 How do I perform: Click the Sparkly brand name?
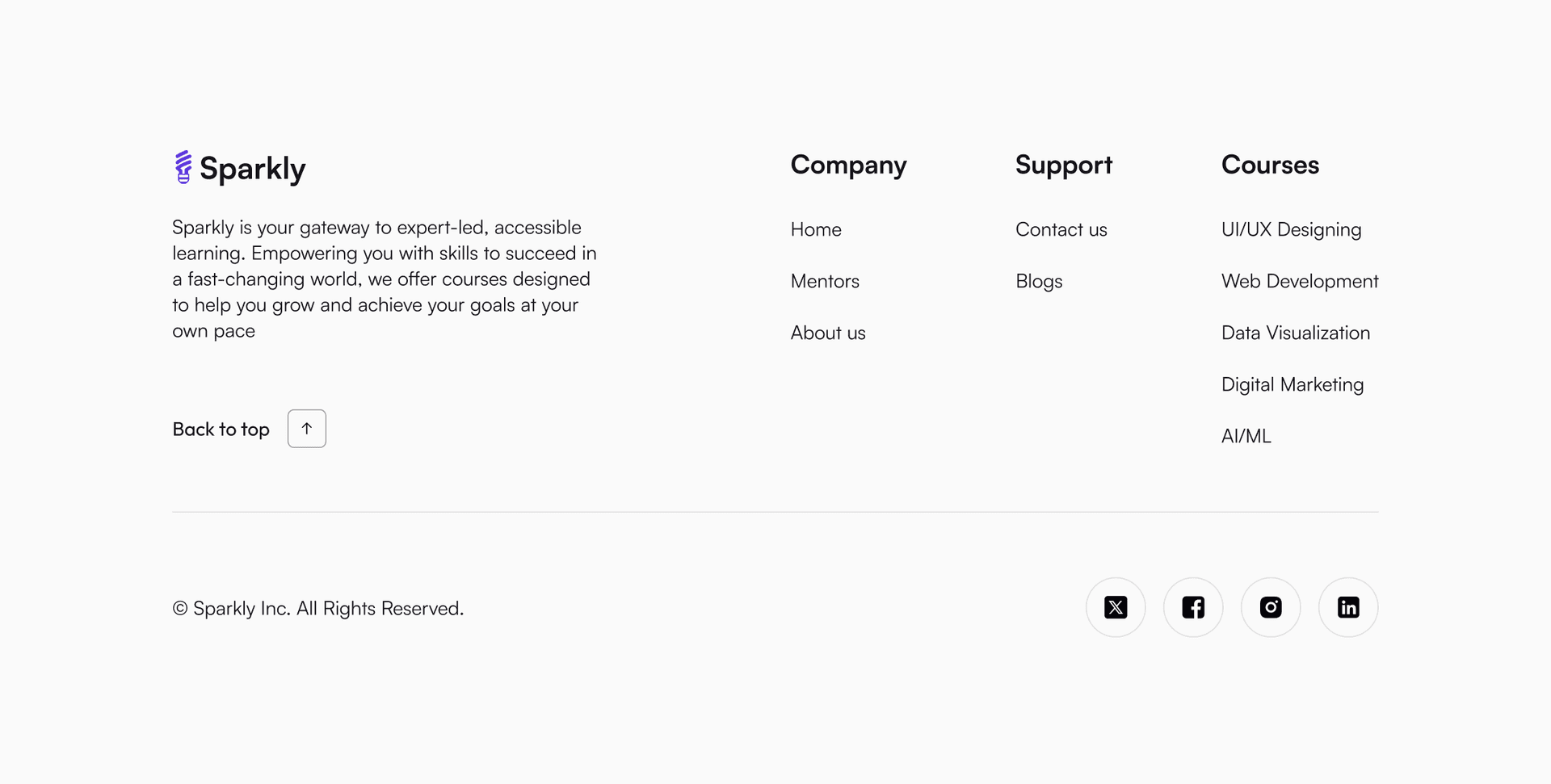coord(253,169)
